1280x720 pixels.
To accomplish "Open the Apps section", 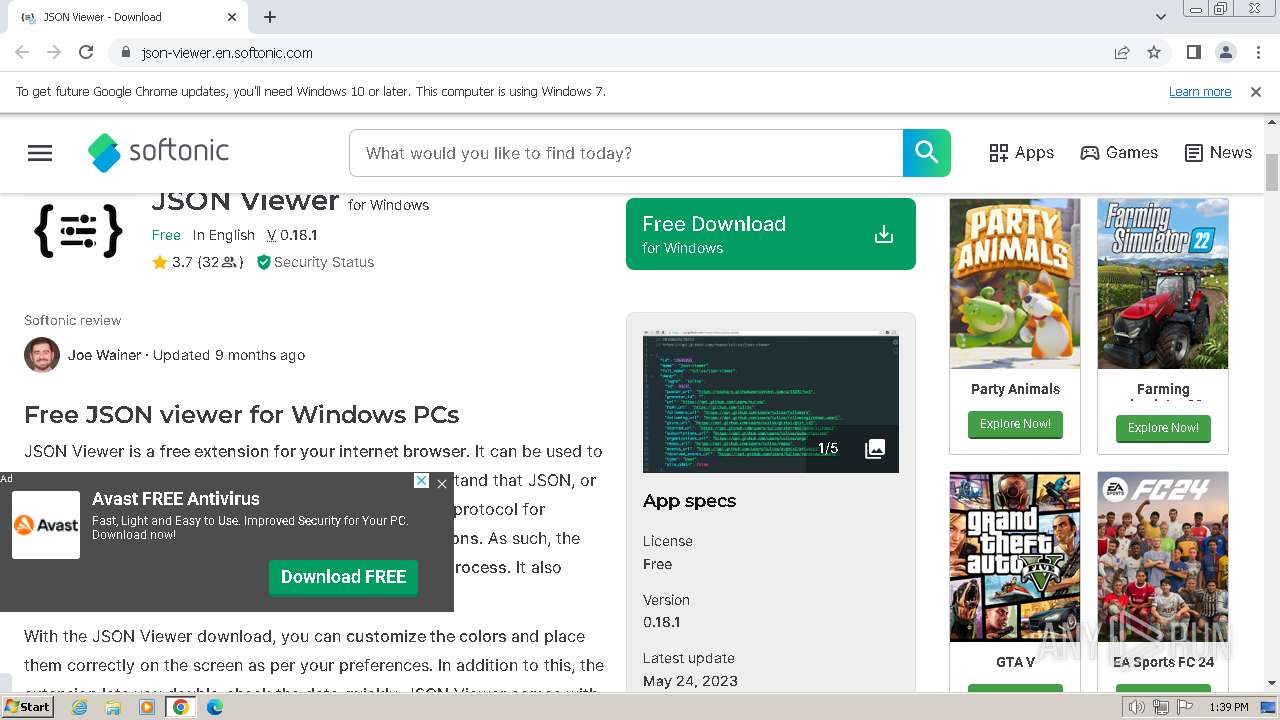I will [1021, 153].
